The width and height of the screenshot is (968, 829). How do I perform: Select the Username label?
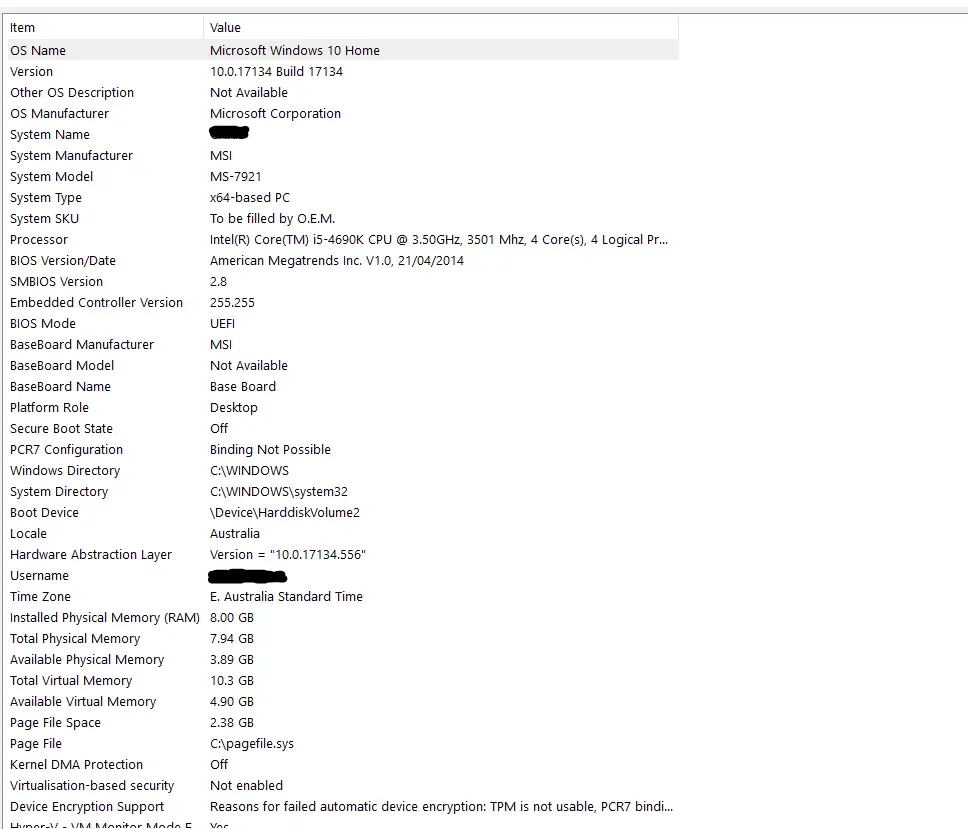[40, 575]
